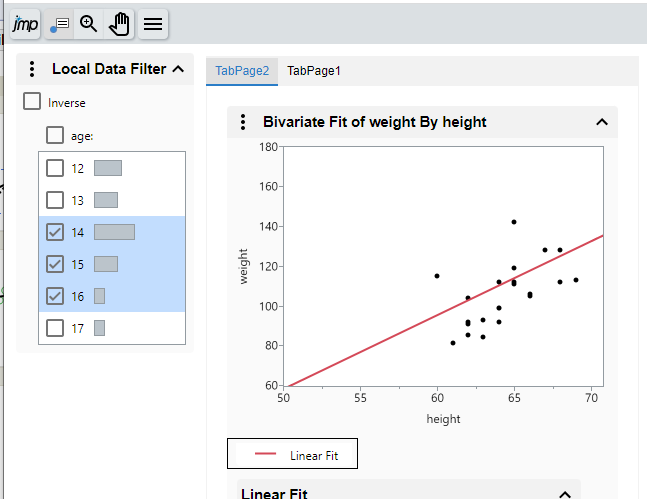Click the age 17 histogram bar
The height and width of the screenshot is (499, 647).
point(99,328)
